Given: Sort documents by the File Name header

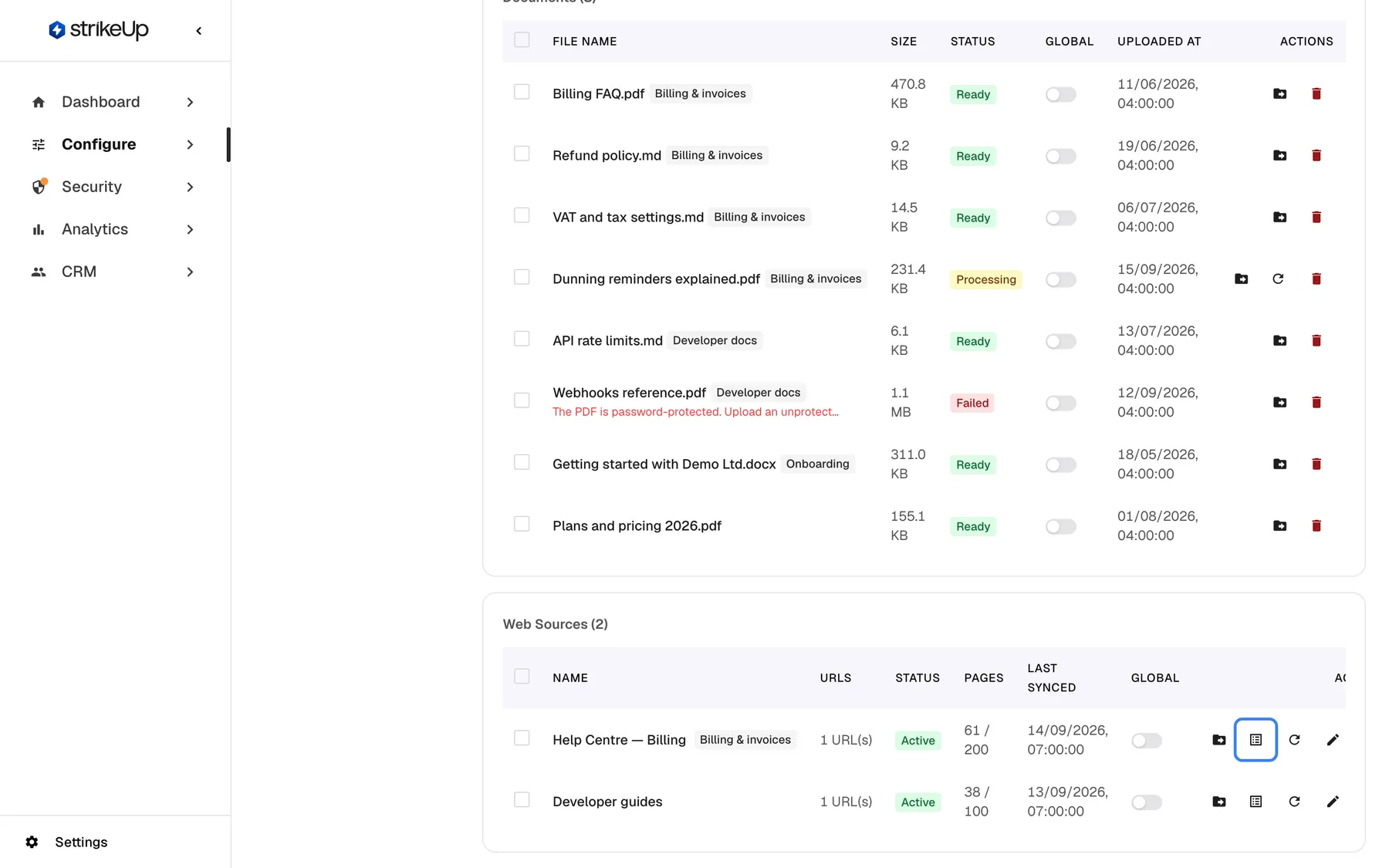Looking at the screenshot, I should [584, 42].
